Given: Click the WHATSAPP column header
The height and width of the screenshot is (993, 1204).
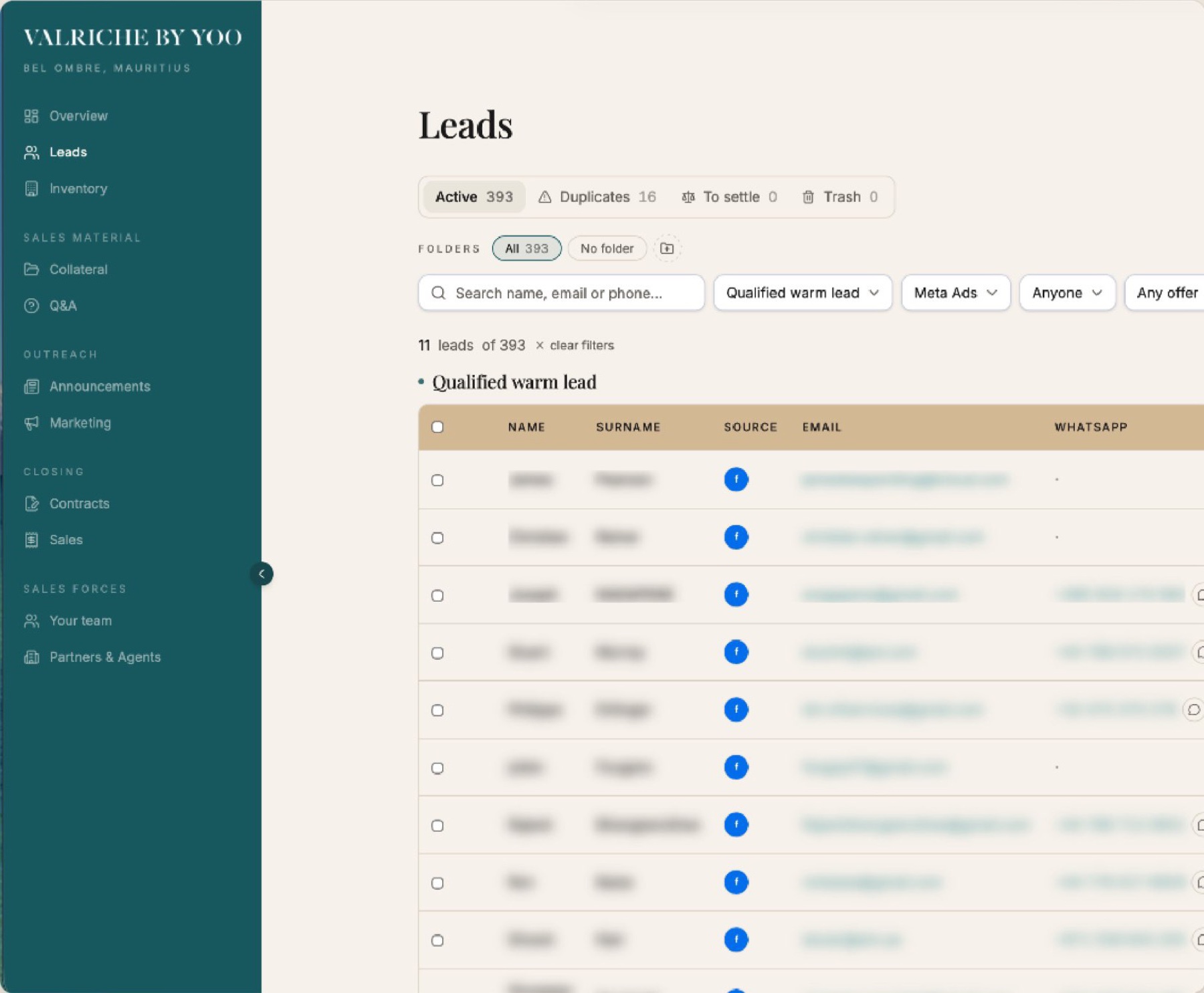Looking at the screenshot, I should click(x=1091, y=427).
